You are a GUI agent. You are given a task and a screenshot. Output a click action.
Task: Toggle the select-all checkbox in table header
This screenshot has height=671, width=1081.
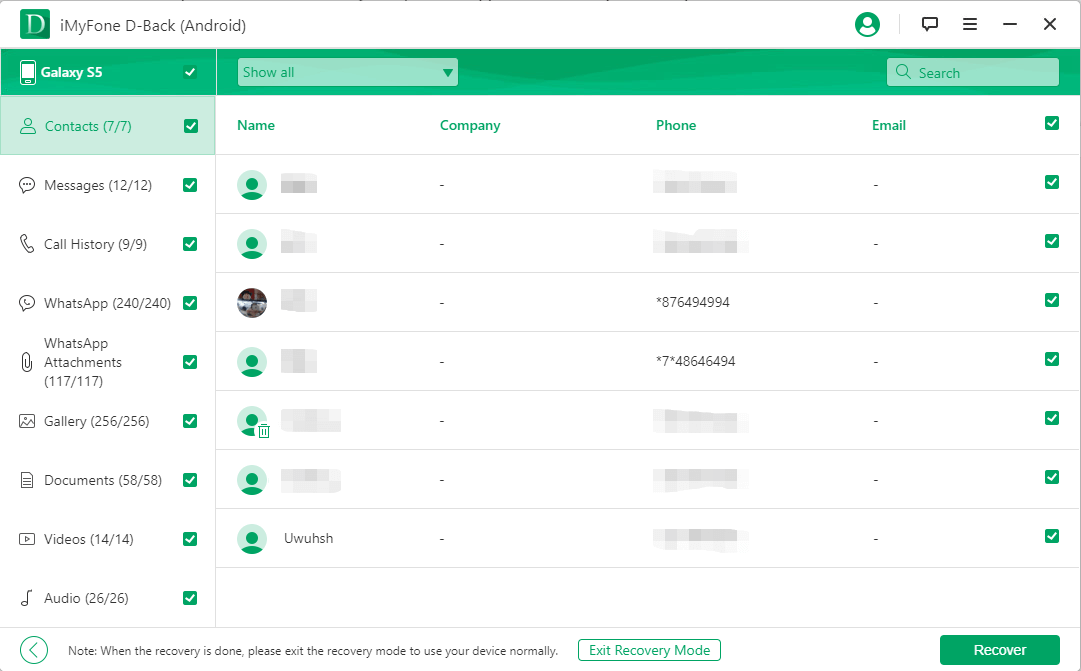1051,123
